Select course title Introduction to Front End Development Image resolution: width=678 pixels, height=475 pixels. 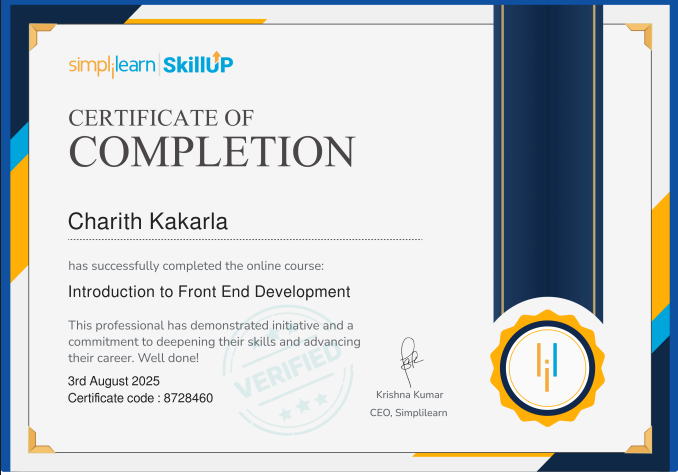pyautogui.click(x=209, y=292)
